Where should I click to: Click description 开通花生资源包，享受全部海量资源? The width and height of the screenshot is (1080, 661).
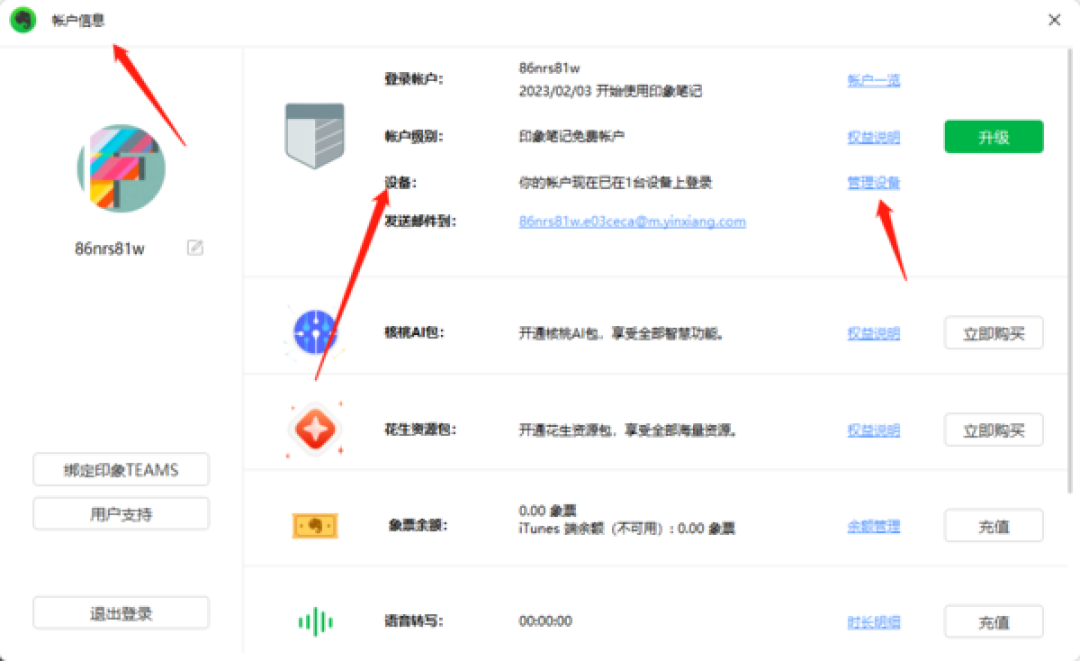(627, 430)
